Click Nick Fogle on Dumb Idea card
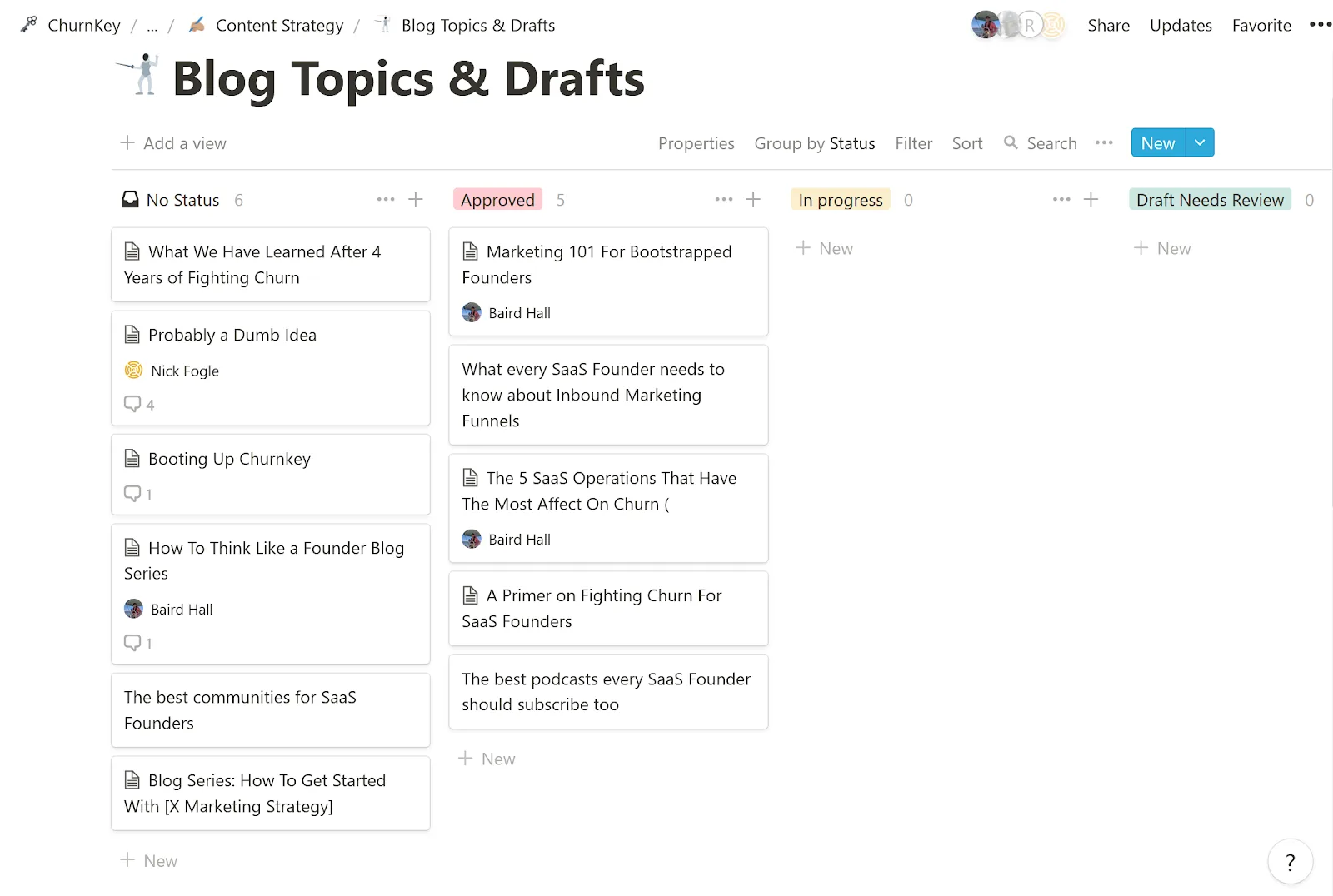The image size is (1333, 896). [172, 371]
